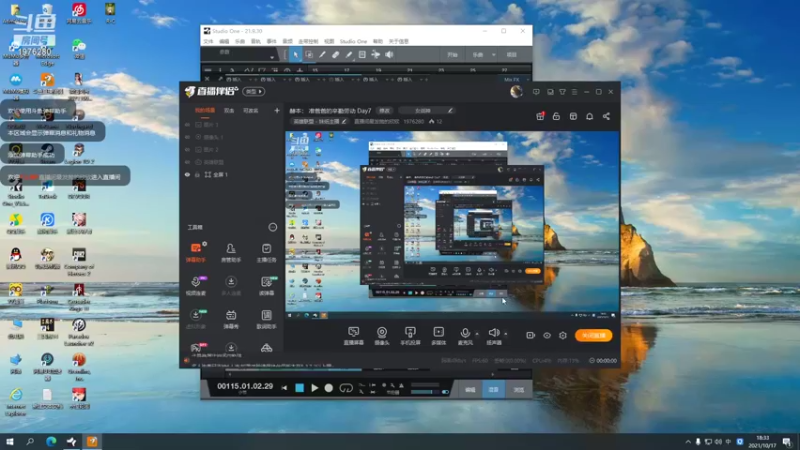Open the settings gear beside the go-live button

tap(563, 335)
